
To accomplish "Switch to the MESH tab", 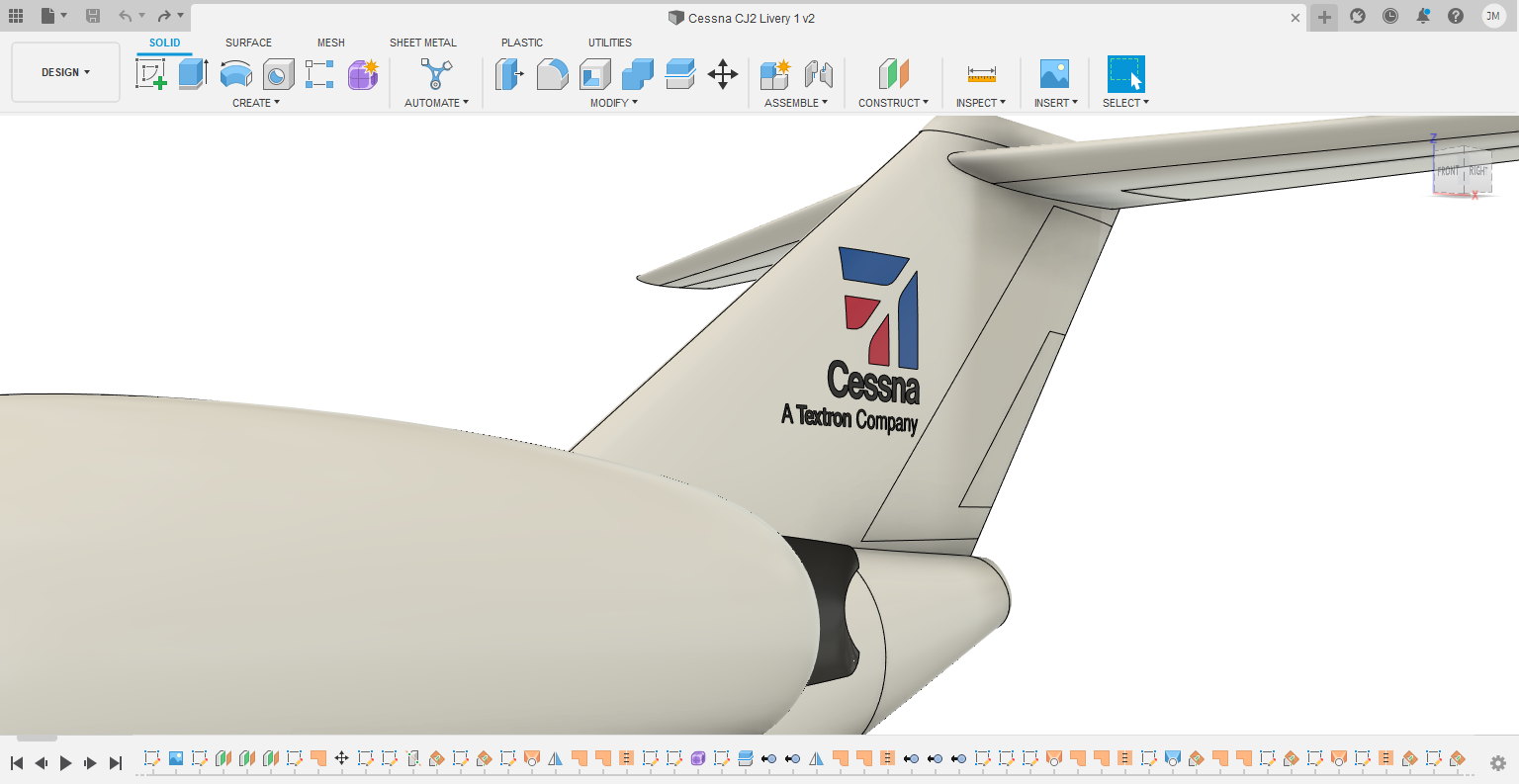I will click(331, 43).
